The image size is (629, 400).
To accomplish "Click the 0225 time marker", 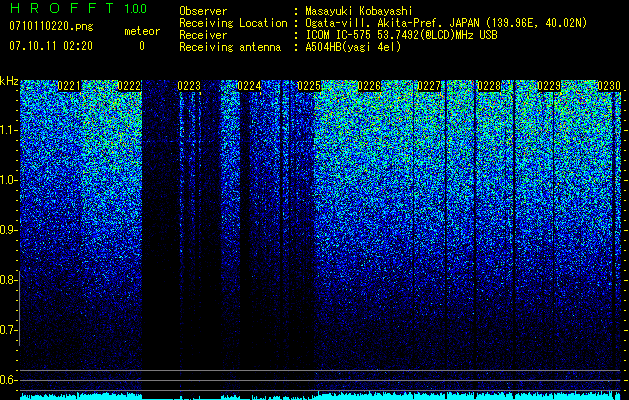I will [x=309, y=86].
